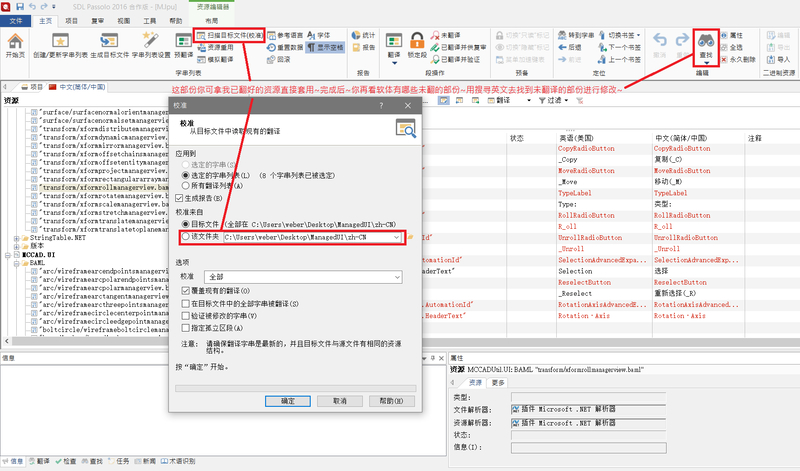Click the ? help button in dialog title
The height and width of the screenshot is (471, 800).
(381, 106)
